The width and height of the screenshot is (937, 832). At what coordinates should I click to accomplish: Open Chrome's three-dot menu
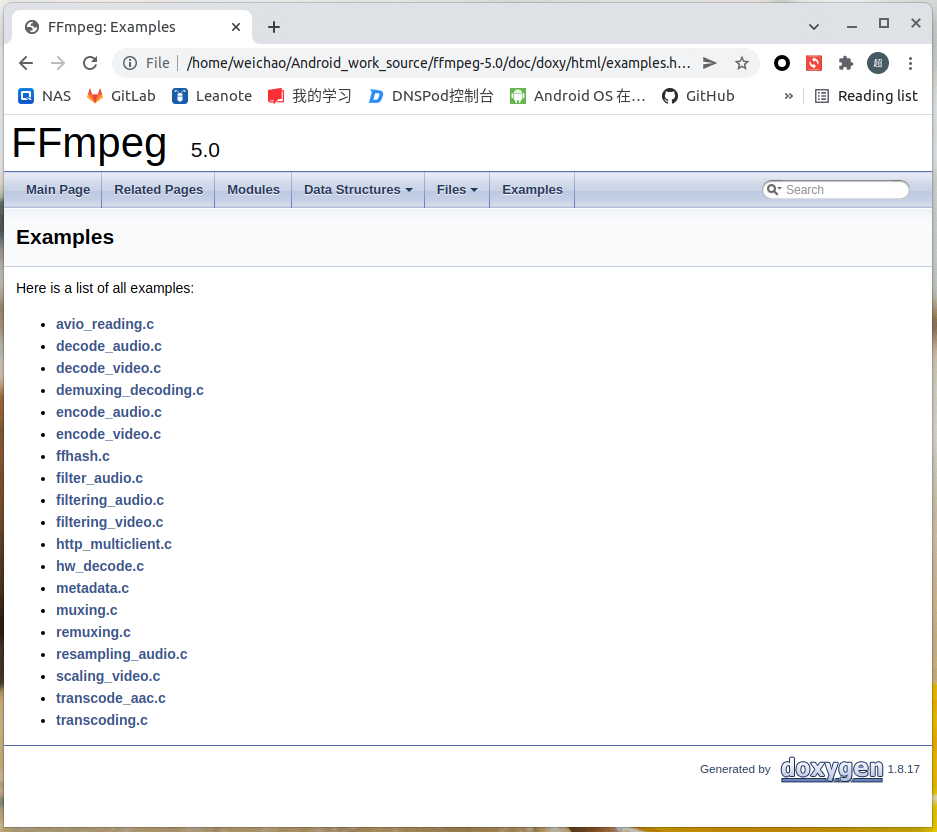tap(911, 62)
